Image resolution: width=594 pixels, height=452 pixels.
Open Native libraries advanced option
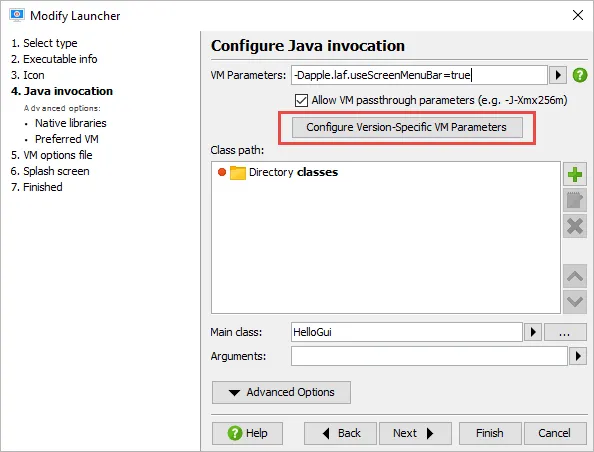[x=70, y=123]
